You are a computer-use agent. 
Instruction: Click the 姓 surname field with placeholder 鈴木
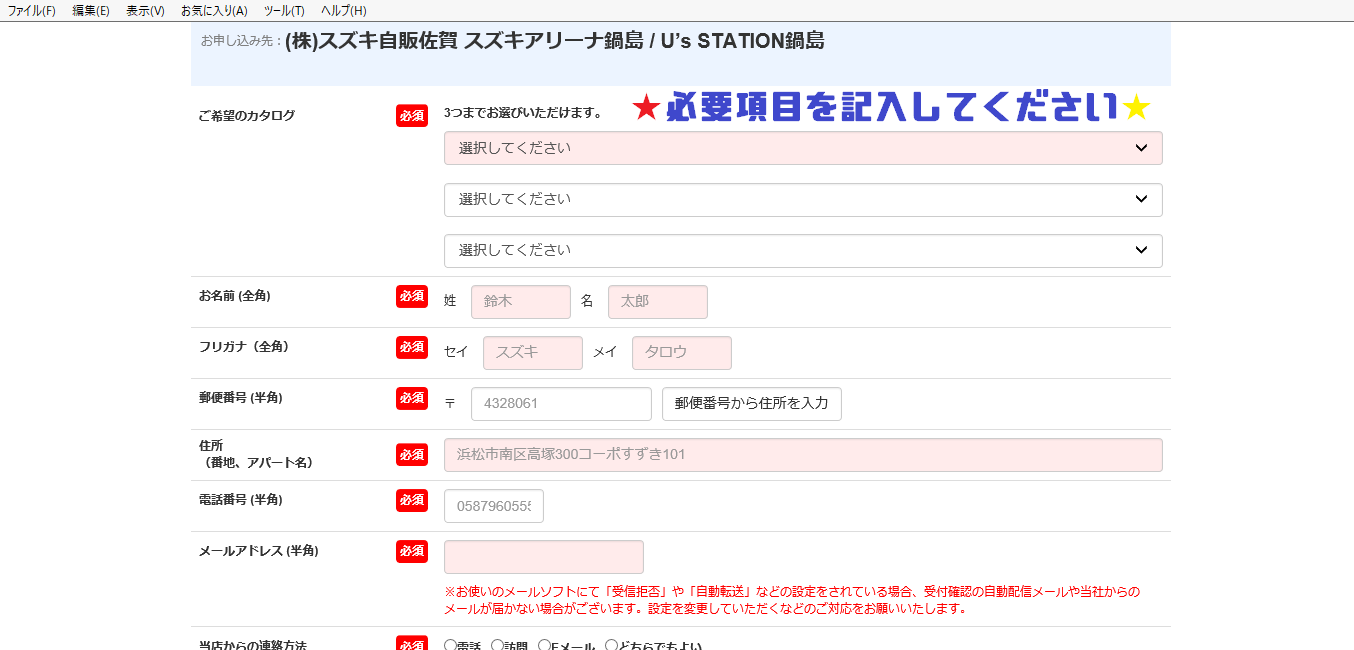pyautogui.click(x=521, y=301)
